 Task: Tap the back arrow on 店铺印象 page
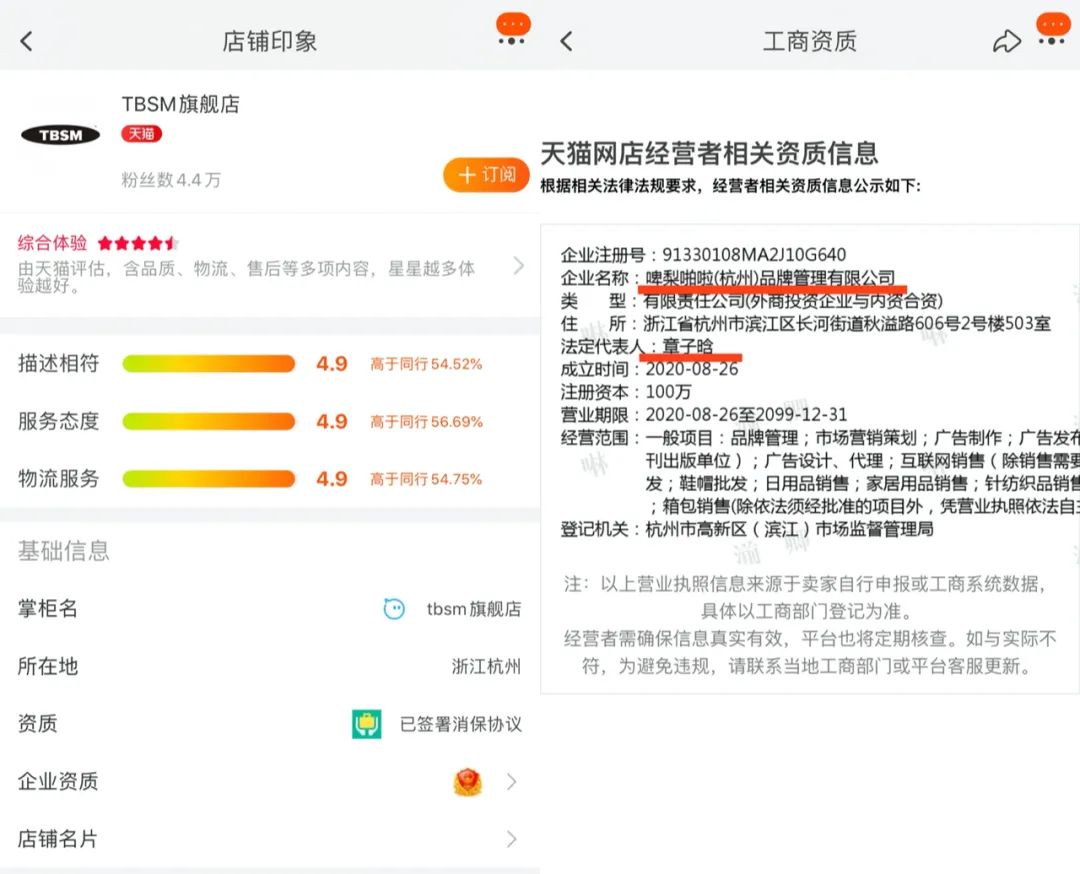[x=27, y=41]
